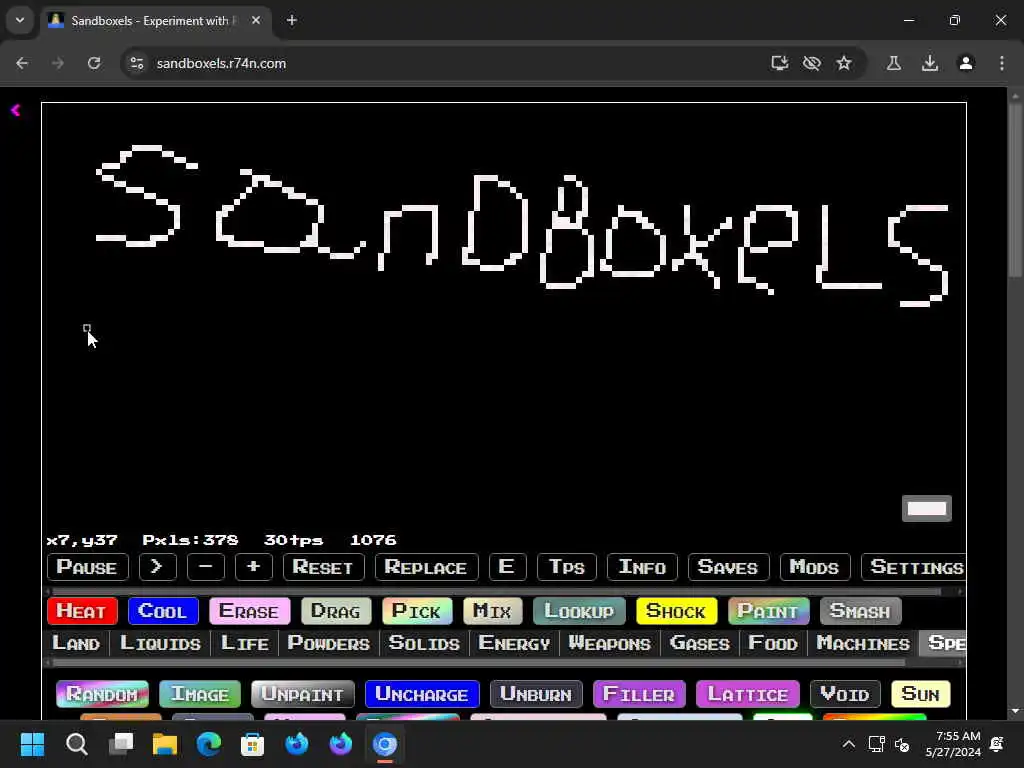Select the Sun element
Screen dimensions: 1024x768
click(921, 694)
